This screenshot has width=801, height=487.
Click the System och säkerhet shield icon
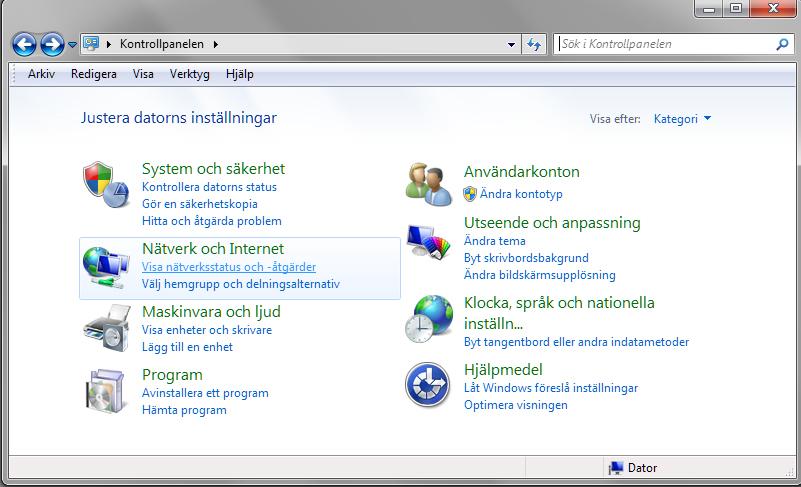tap(106, 185)
